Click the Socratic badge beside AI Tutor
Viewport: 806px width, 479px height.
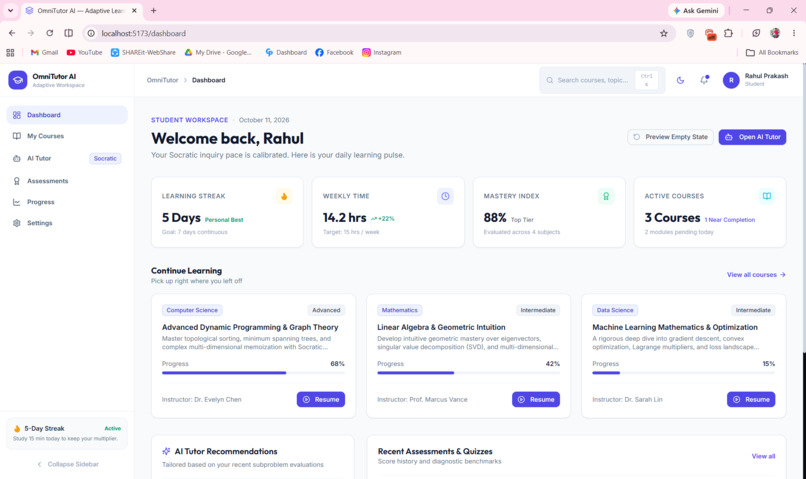[105, 158]
